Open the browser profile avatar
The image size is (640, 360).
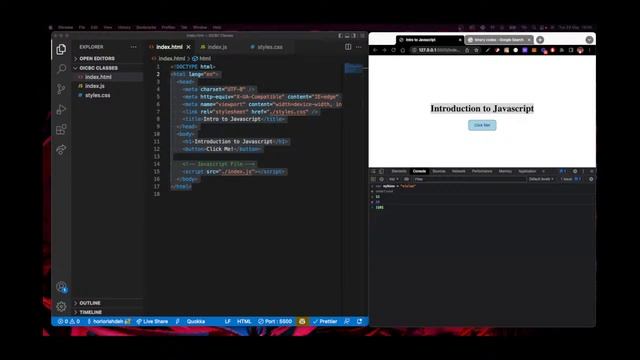point(580,50)
